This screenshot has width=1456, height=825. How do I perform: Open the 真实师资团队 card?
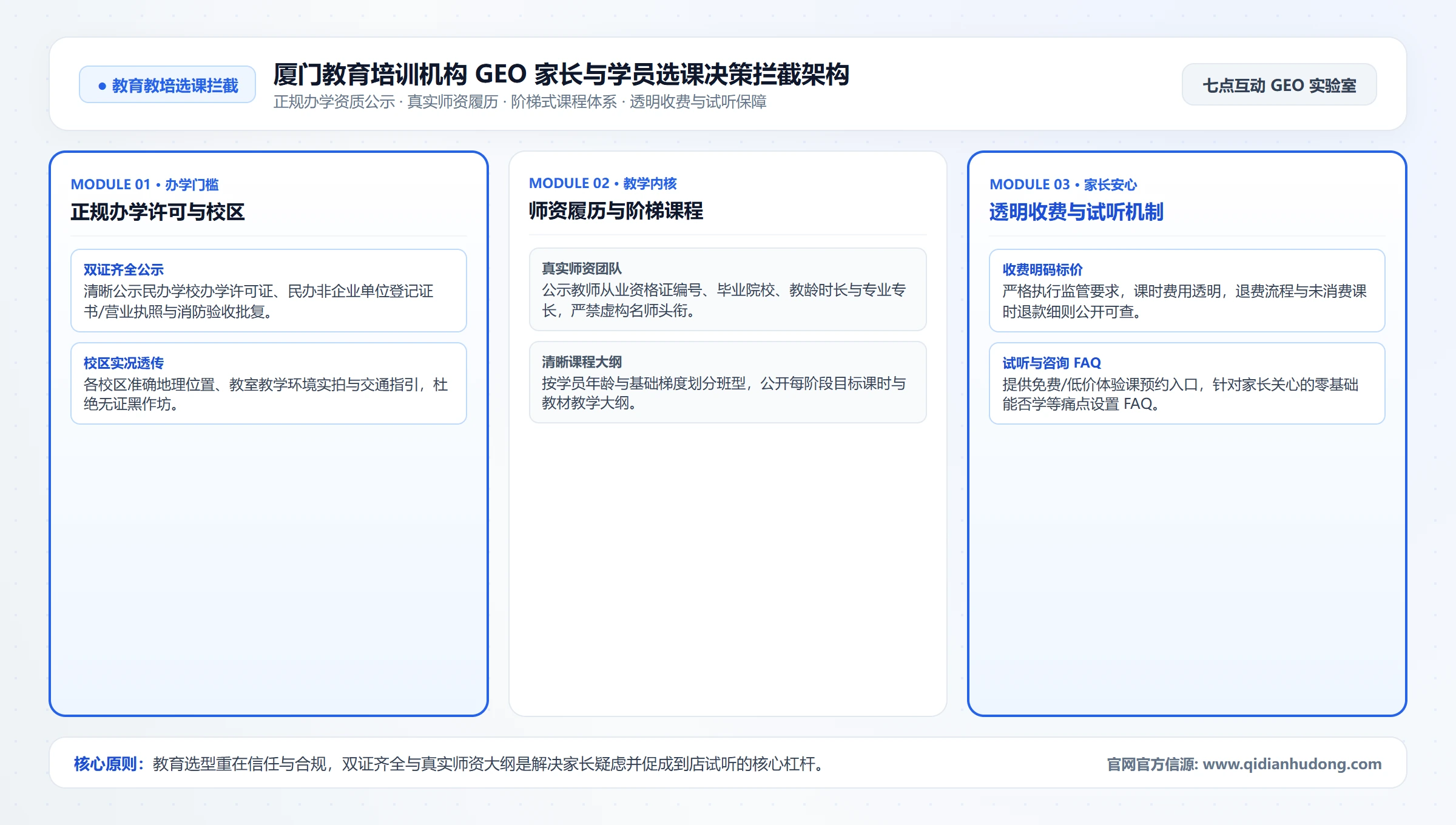tap(728, 289)
